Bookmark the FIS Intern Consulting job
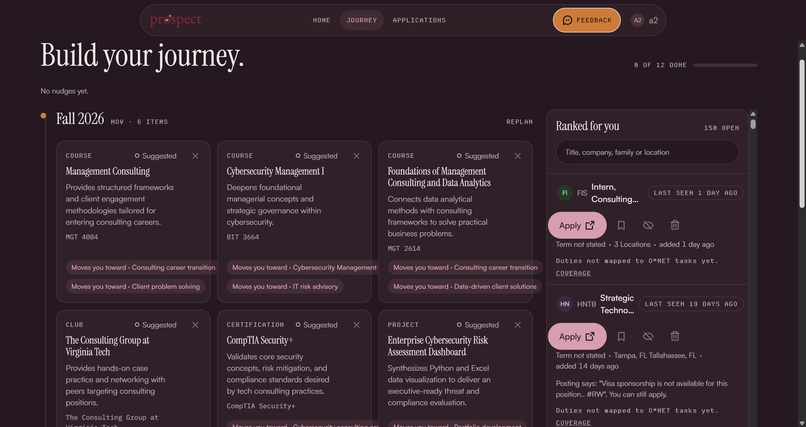The image size is (806, 427). 621,225
